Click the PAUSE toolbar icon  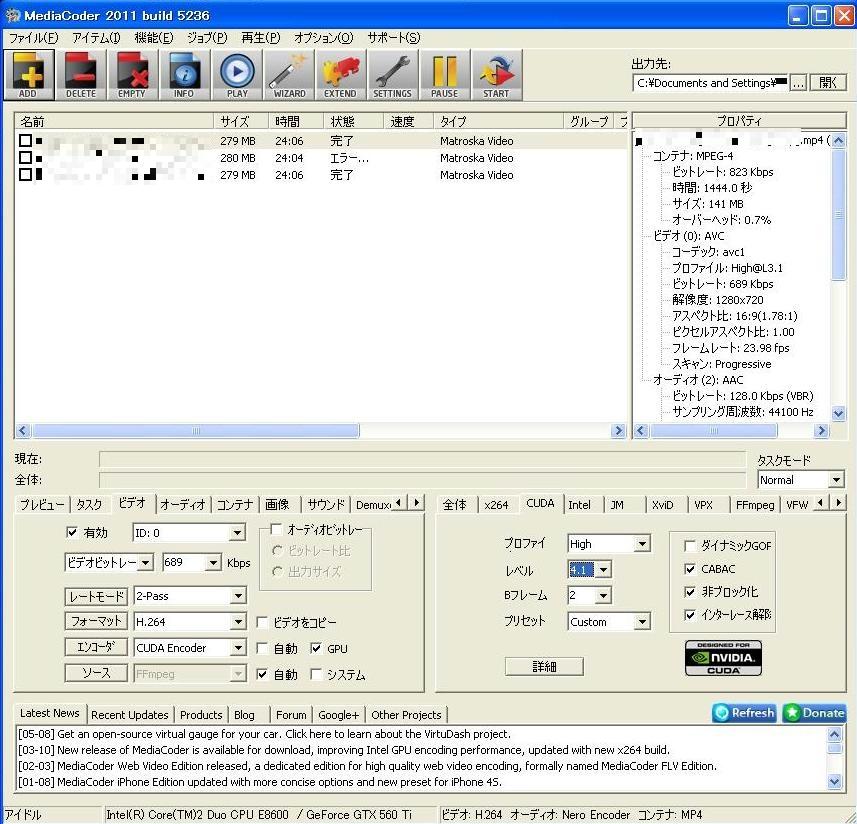tap(444, 75)
